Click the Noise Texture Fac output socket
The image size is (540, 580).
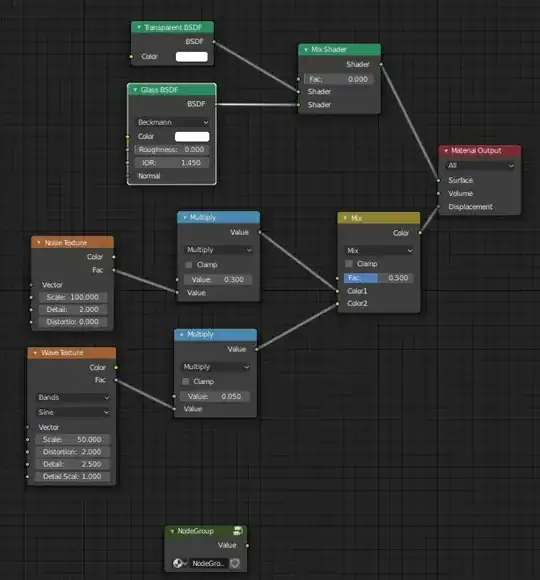(114, 270)
